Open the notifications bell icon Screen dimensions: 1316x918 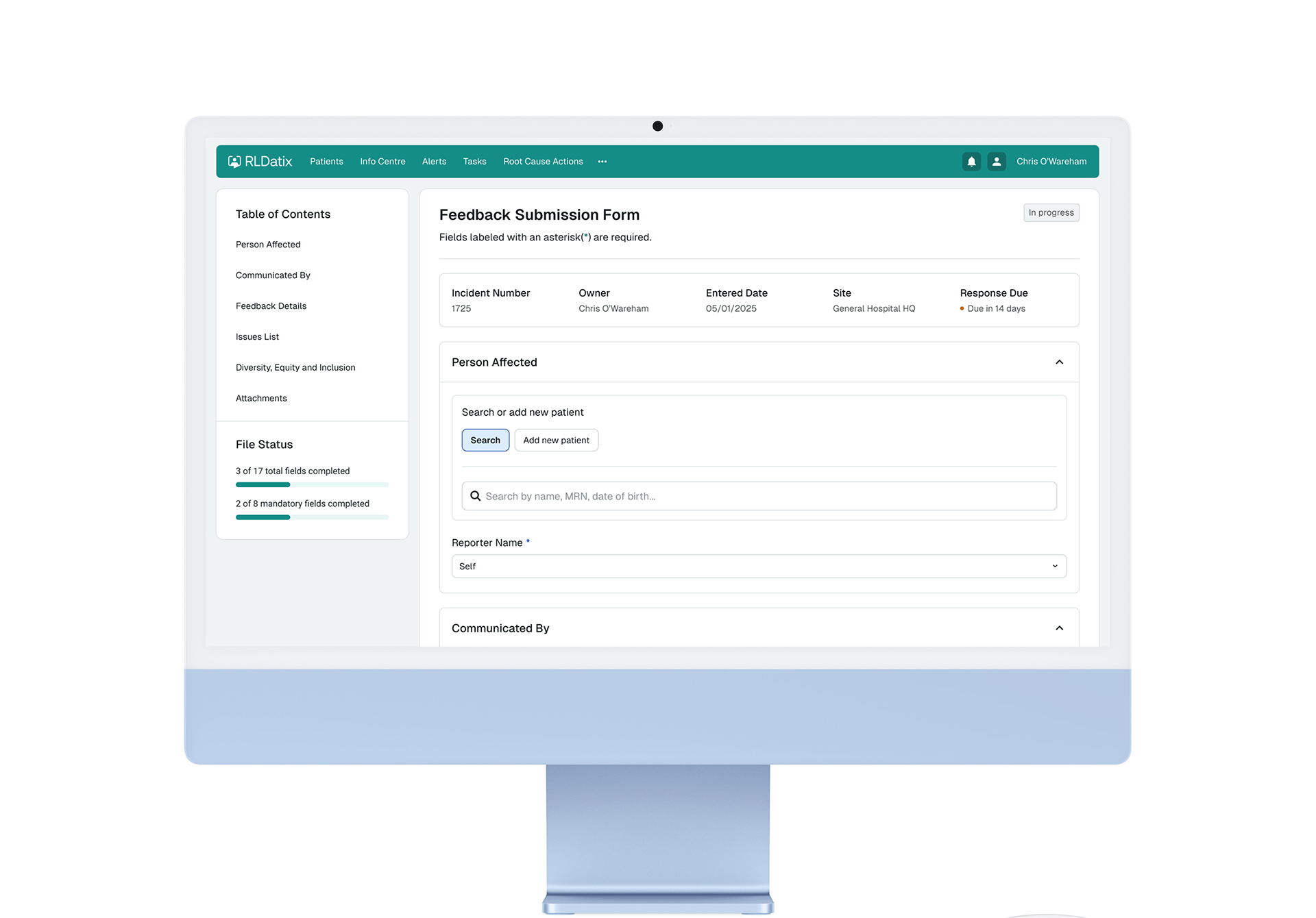click(971, 162)
